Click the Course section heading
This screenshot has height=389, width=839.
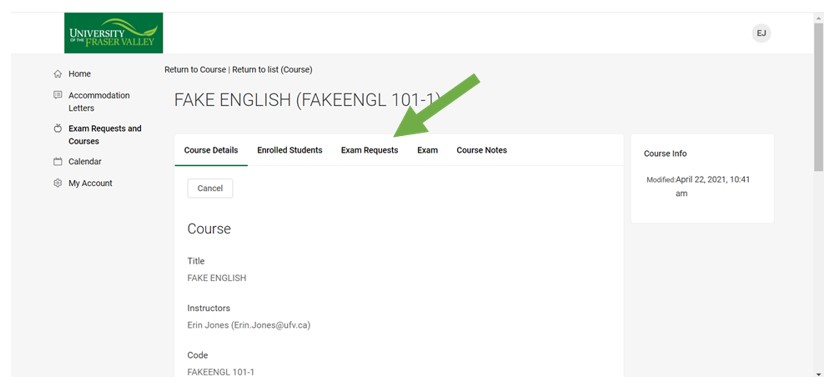209,229
